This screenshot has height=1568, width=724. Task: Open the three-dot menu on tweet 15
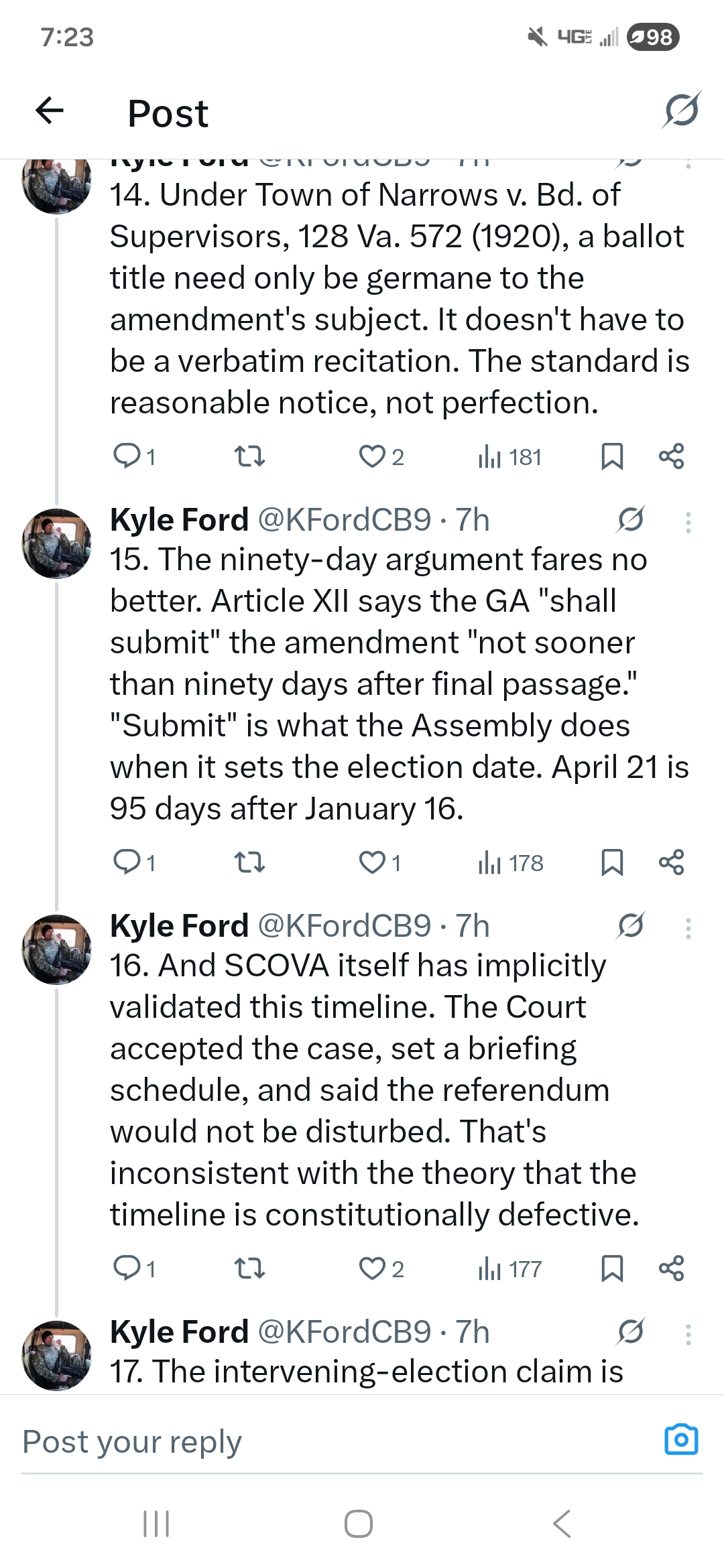pyautogui.click(x=688, y=522)
